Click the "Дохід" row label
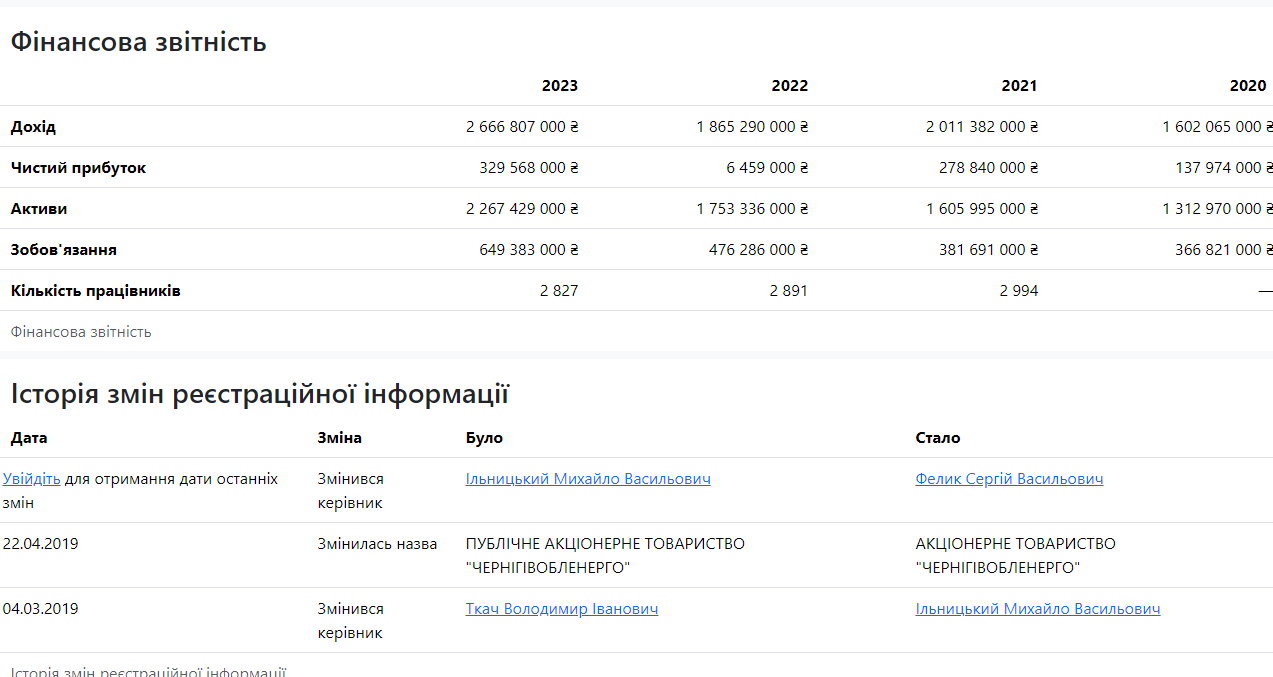Image resolution: width=1273 pixels, height=677 pixels. point(33,127)
